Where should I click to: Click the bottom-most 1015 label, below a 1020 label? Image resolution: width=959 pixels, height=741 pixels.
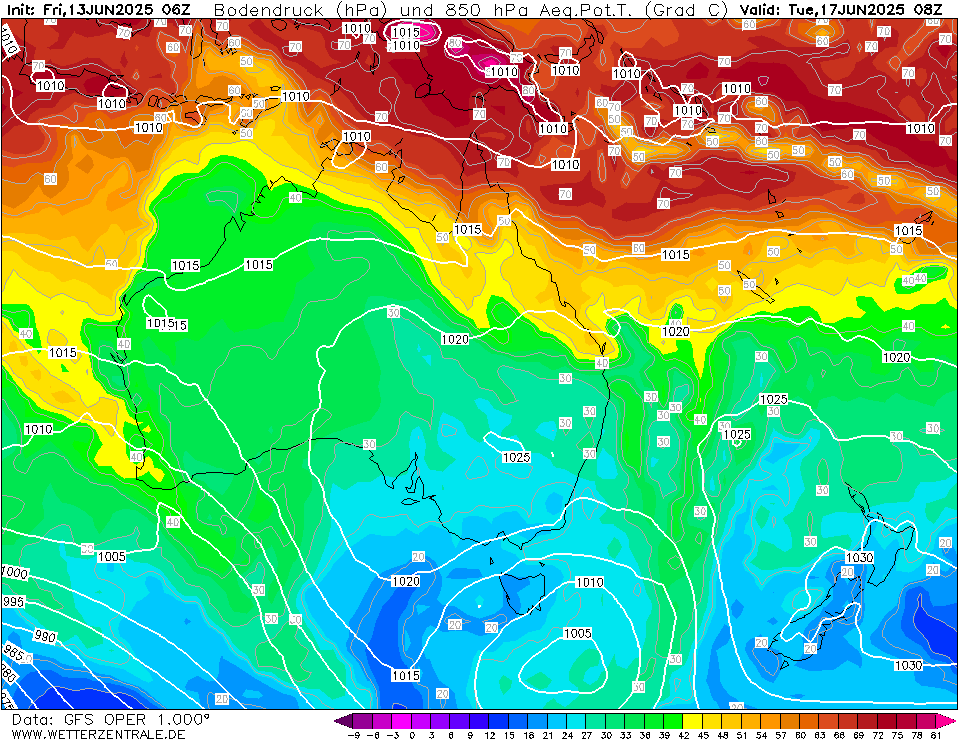tap(406, 675)
